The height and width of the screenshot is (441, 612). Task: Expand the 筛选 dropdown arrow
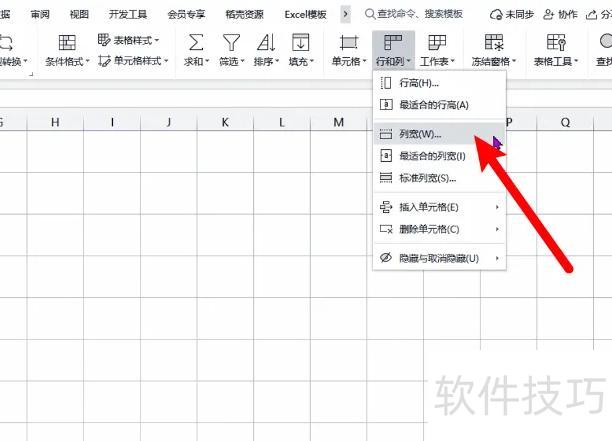pos(242,61)
